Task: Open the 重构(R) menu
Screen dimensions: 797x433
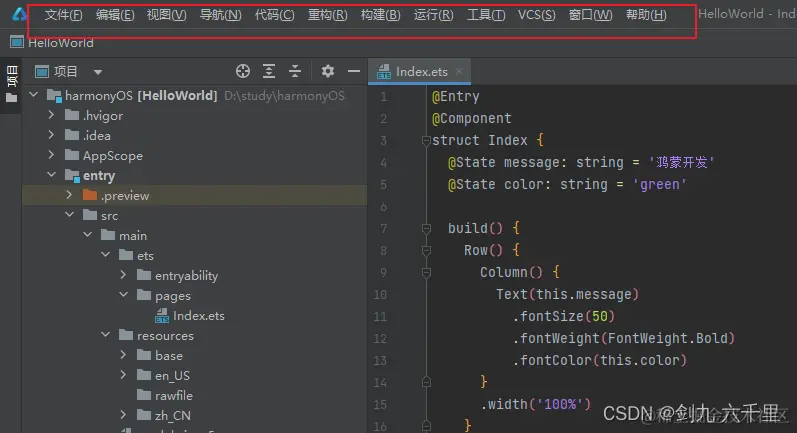Action: pyautogui.click(x=328, y=15)
